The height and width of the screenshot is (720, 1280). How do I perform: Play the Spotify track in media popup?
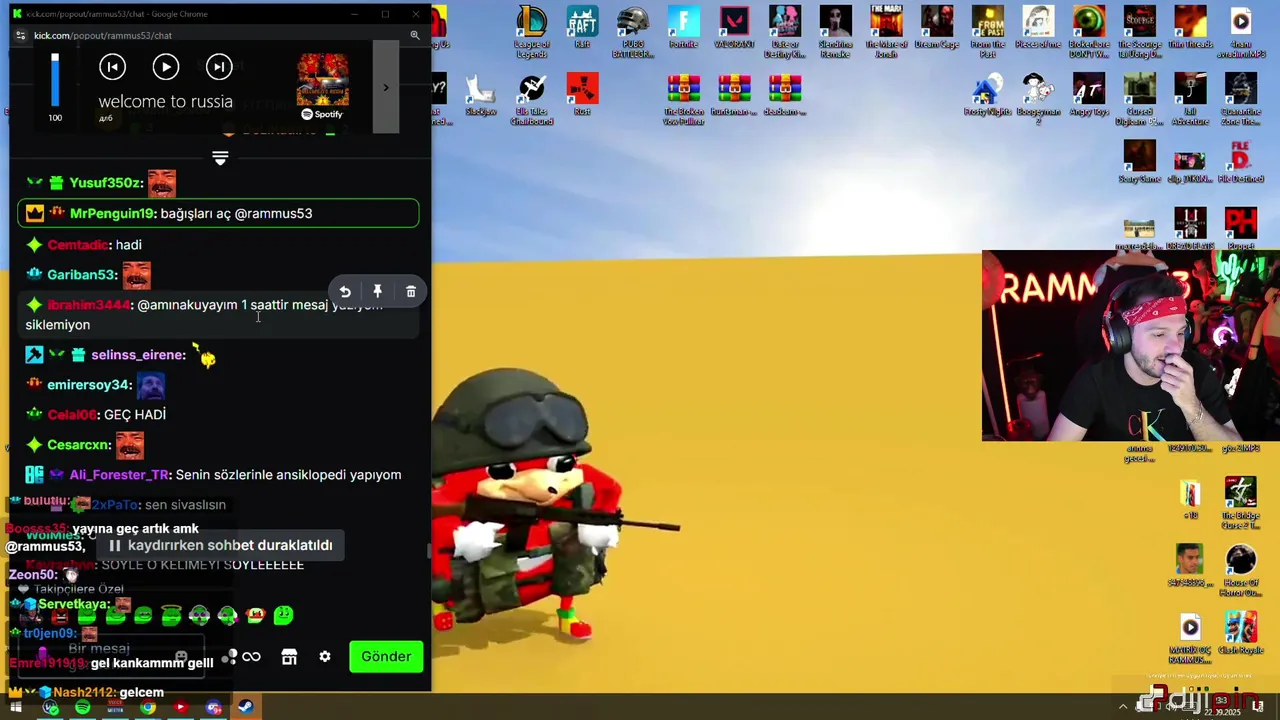166,67
